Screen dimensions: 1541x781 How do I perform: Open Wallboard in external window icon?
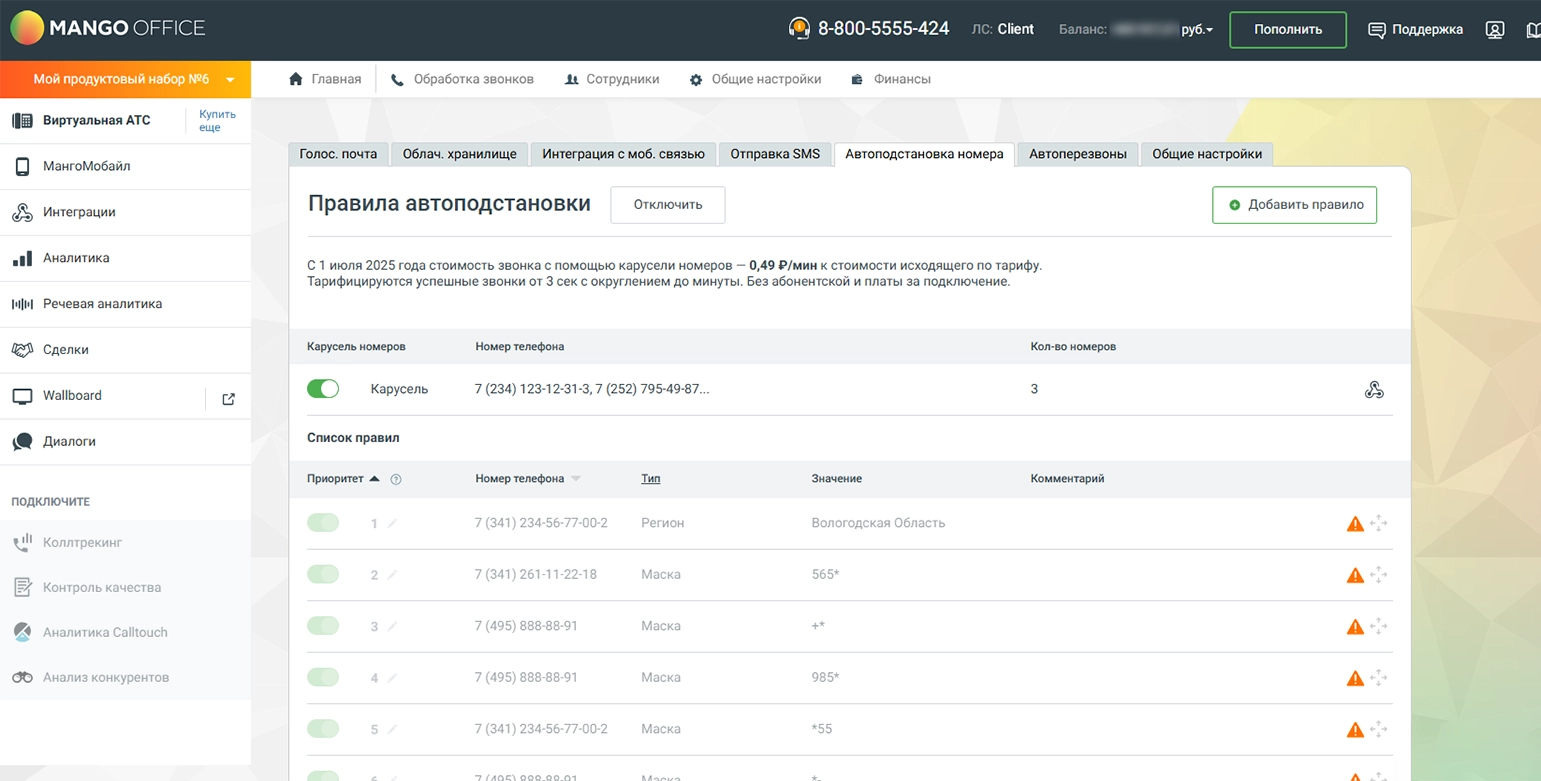pyautogui.click(x=228, y=399)
